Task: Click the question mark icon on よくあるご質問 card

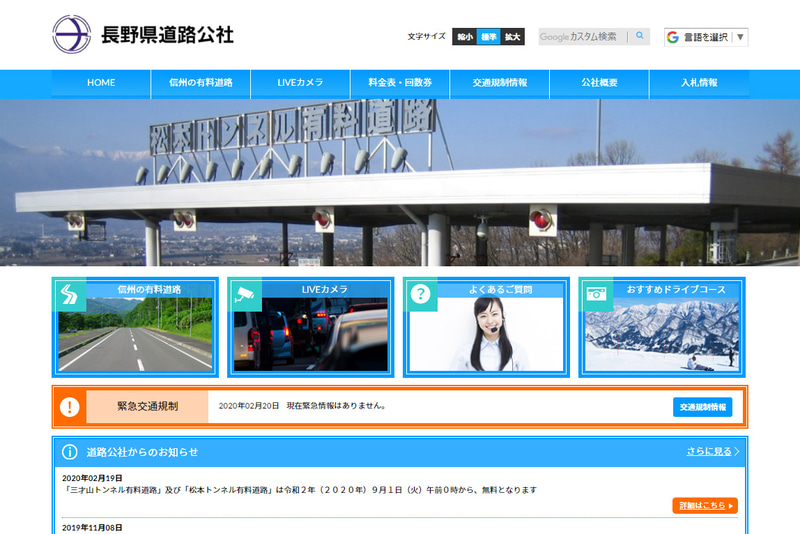Action: click(420, 294)
